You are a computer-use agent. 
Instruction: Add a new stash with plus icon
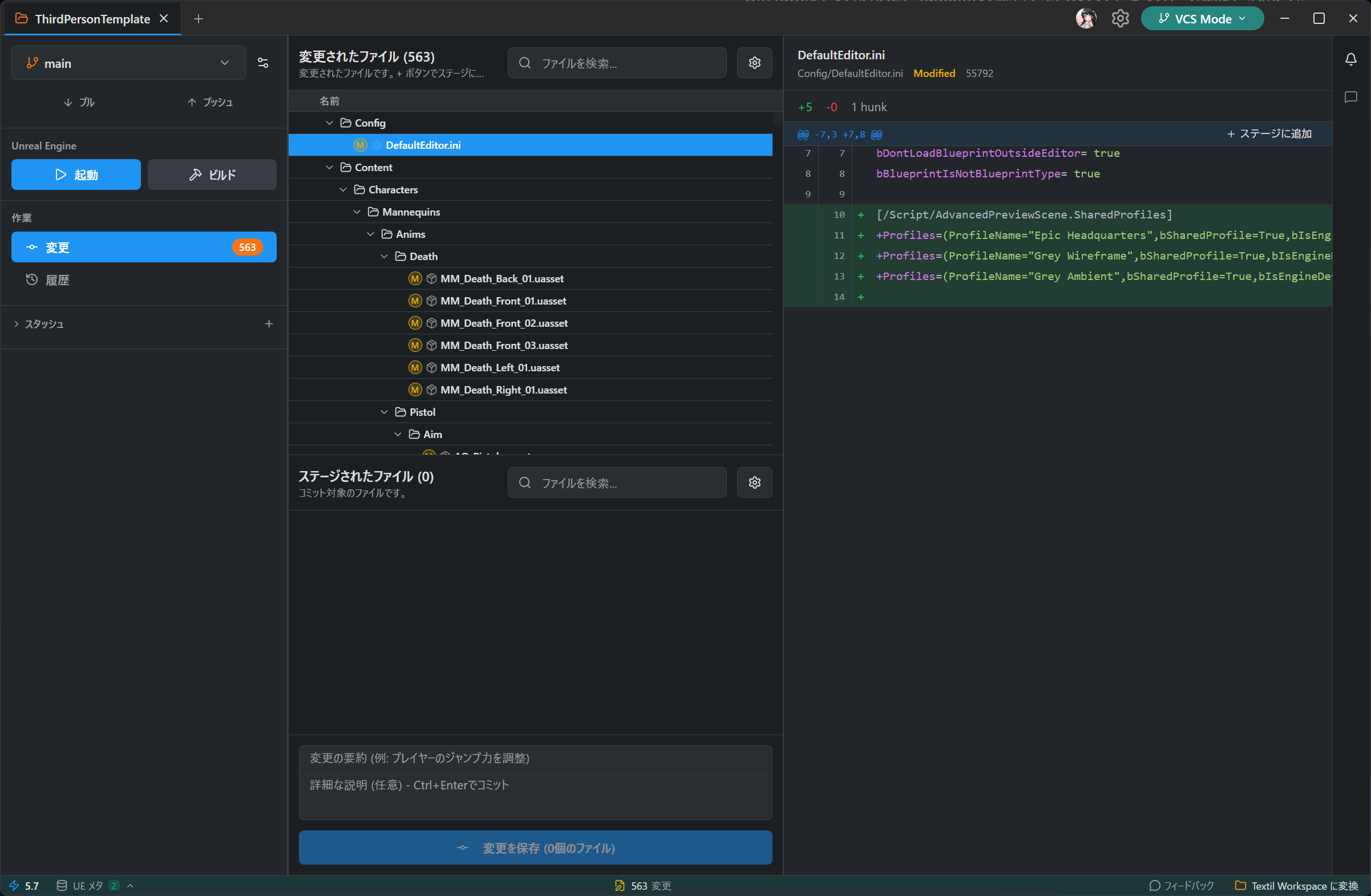pyautogui.click(x=269, y=324)
